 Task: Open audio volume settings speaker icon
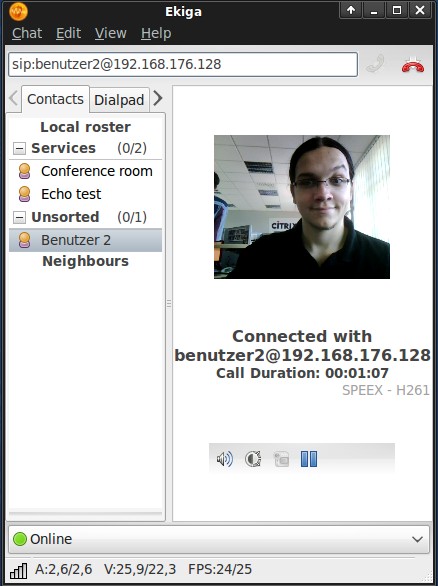(225, 459)
